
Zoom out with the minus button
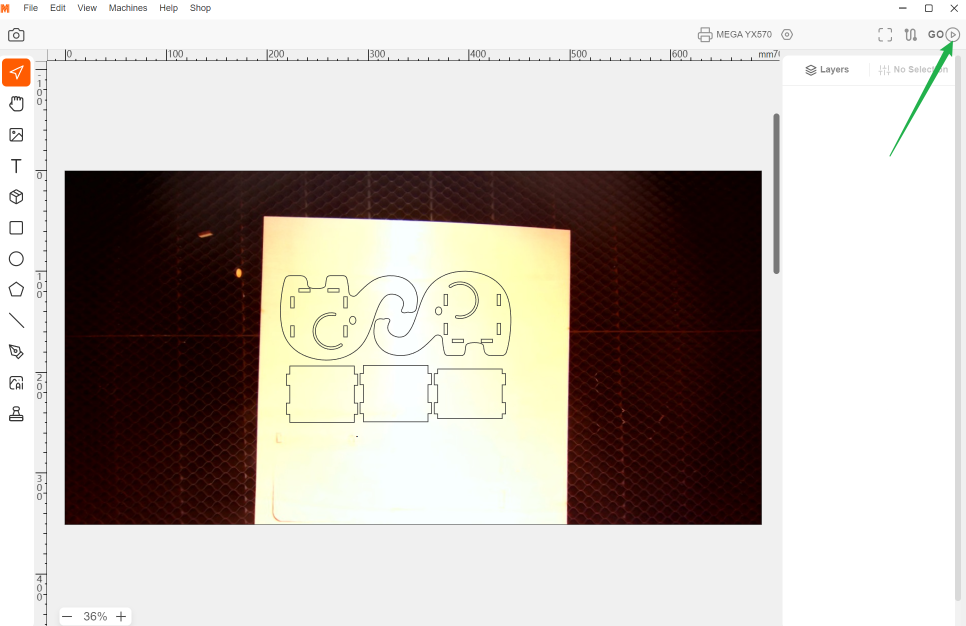click(67, 616)
